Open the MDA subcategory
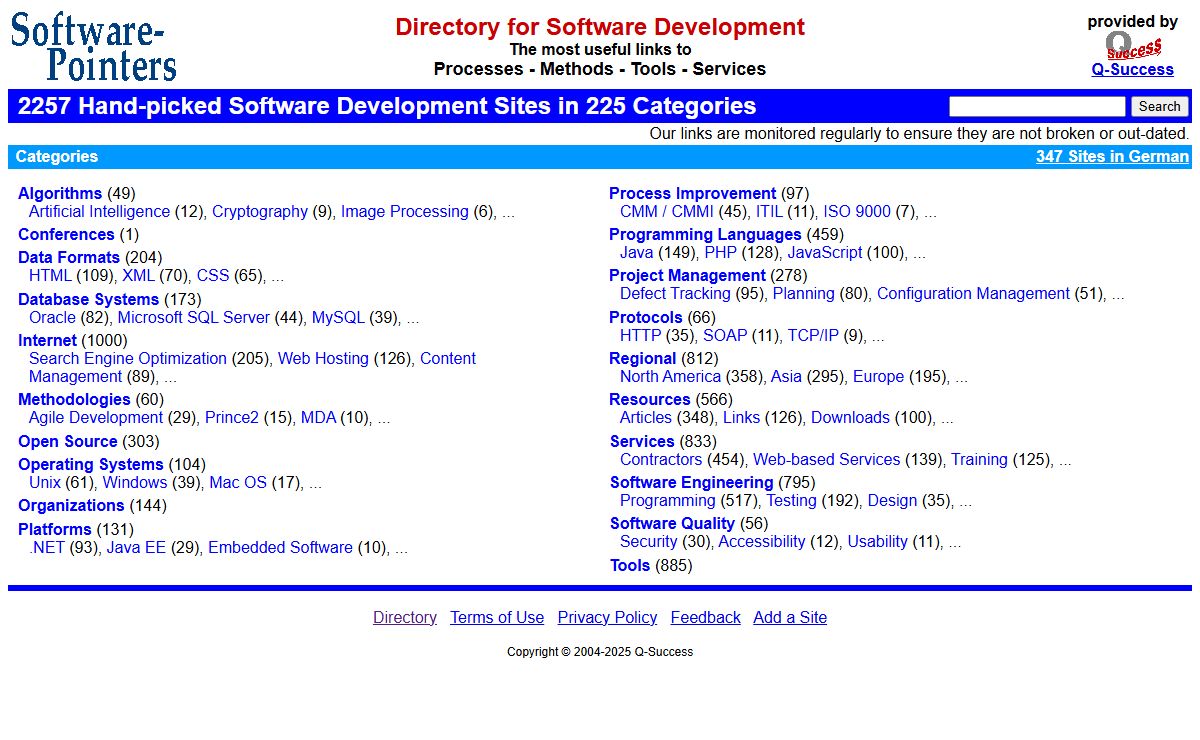The image size is (1200, 740). (x=318, y=418)
